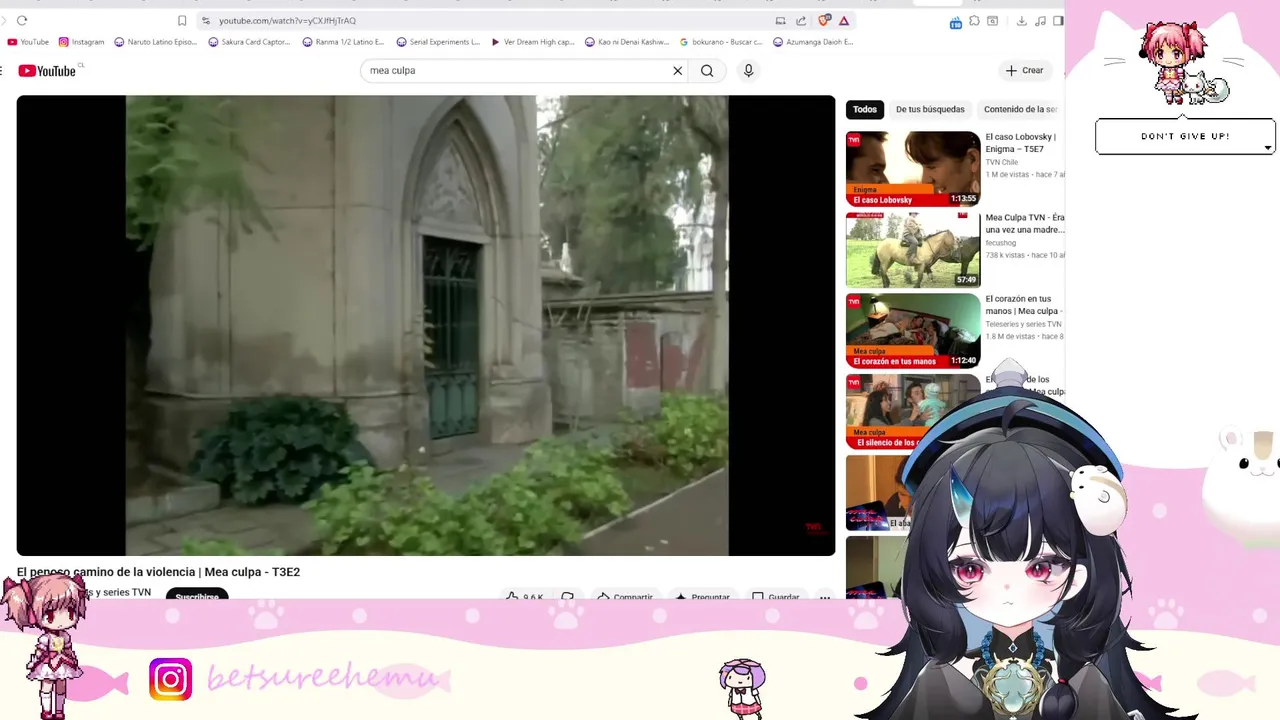
Task: Open 'El corazón en tus manos | Mea culpa' title
Action: (1024, 305)
